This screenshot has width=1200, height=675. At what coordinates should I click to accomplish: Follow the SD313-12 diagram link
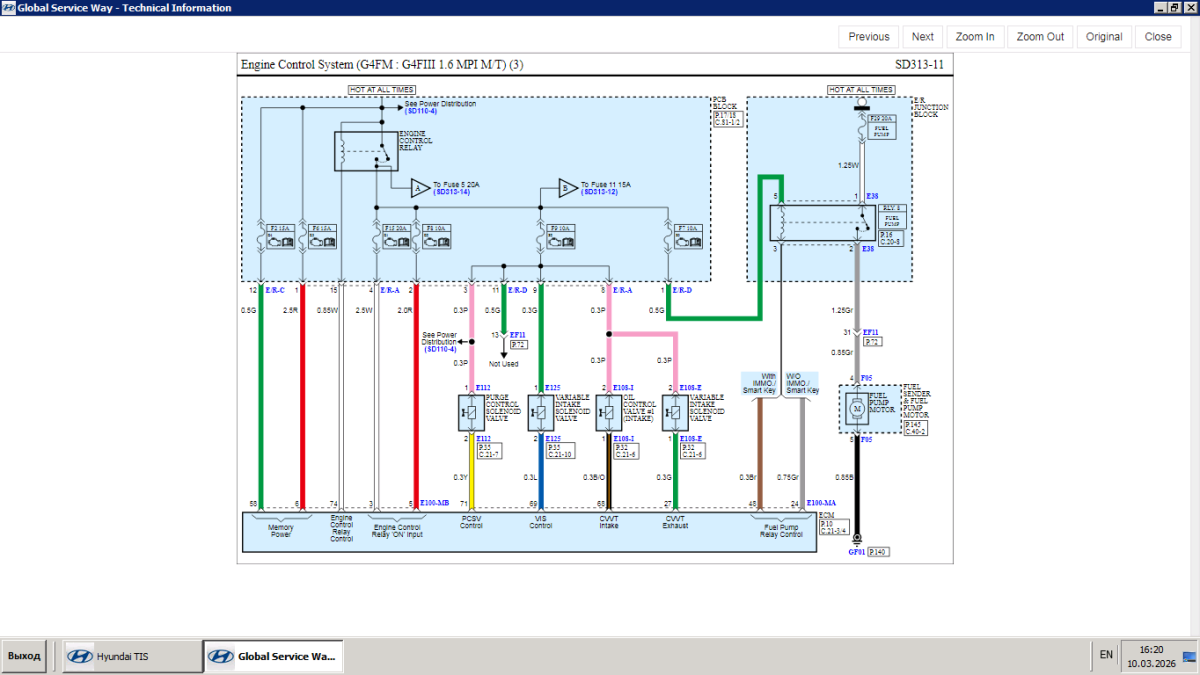(599, 192)
